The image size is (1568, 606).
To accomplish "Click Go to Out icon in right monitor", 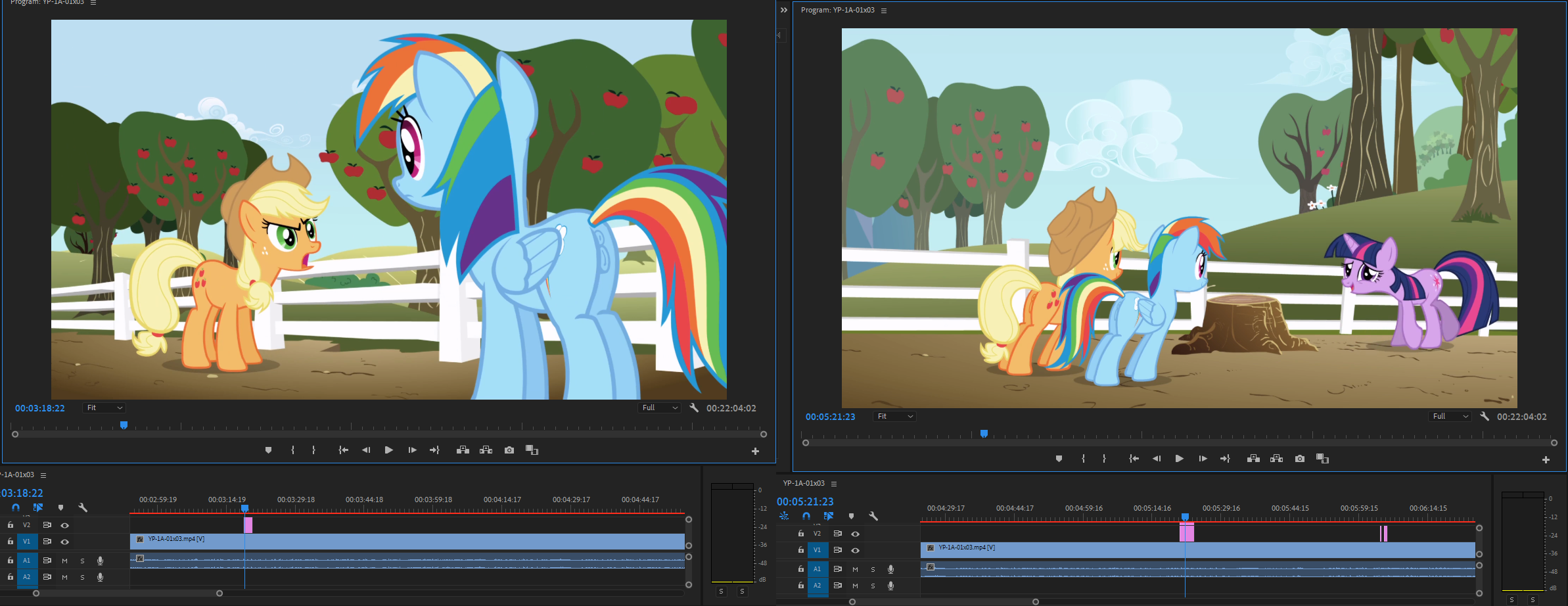I will (1225, 459).
